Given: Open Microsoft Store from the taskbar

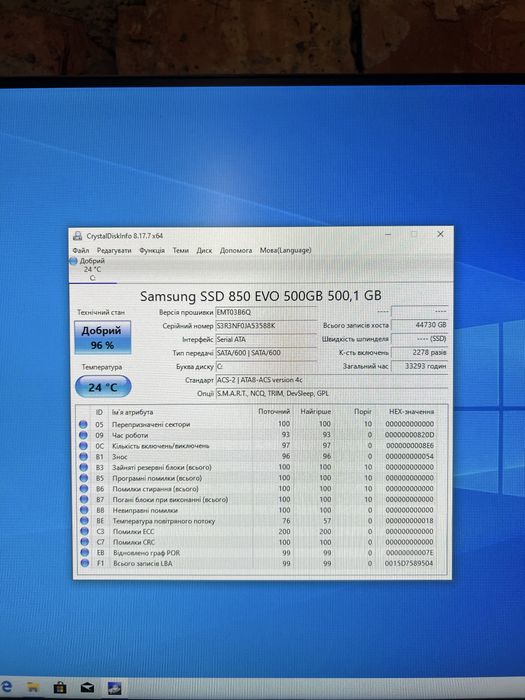Looking at the screenshot, I should (x=60, y=687).
